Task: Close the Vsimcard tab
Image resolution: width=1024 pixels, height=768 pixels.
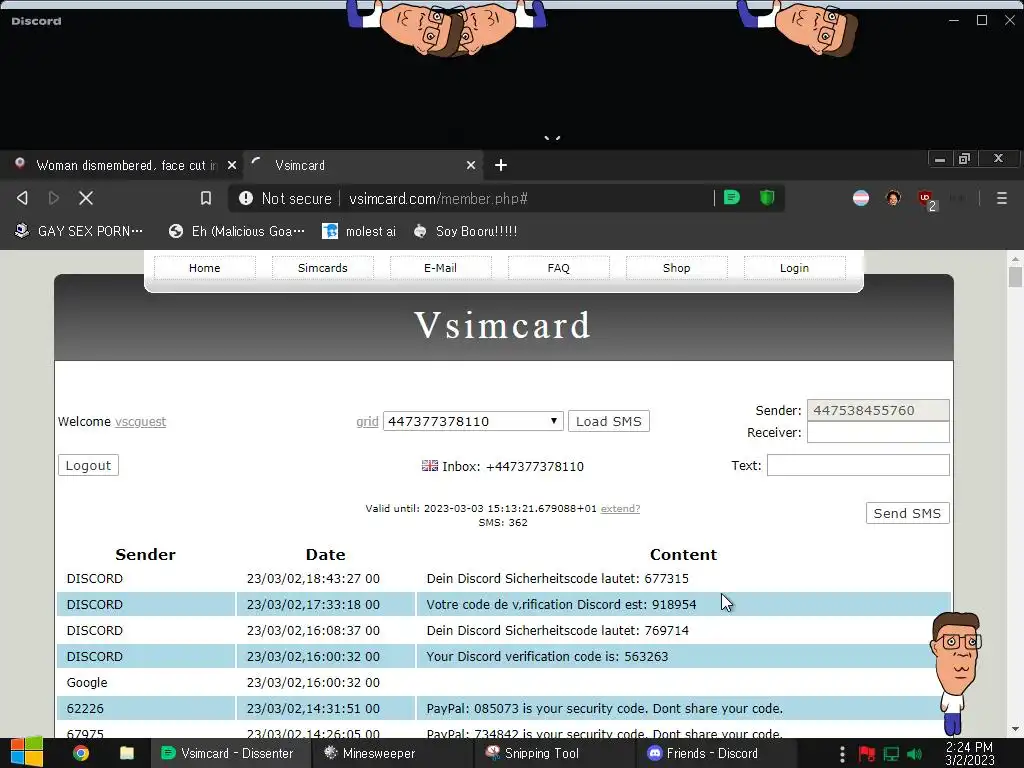Action: (470, 165)
